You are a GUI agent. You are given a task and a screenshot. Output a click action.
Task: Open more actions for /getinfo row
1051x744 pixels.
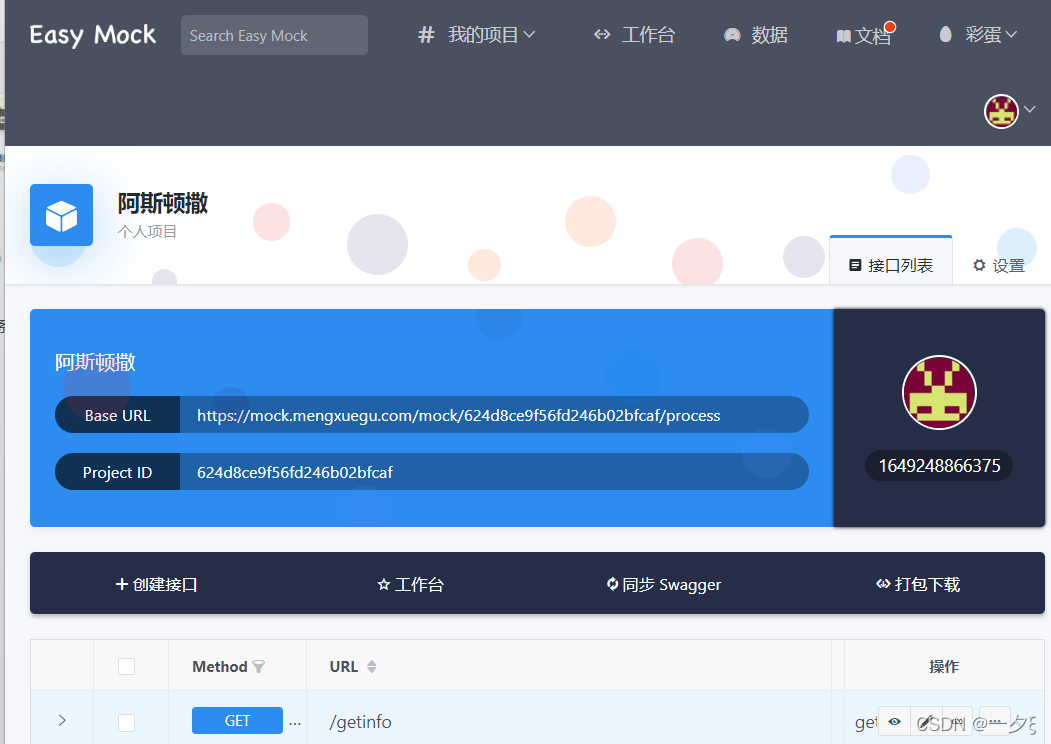[995, 723]
